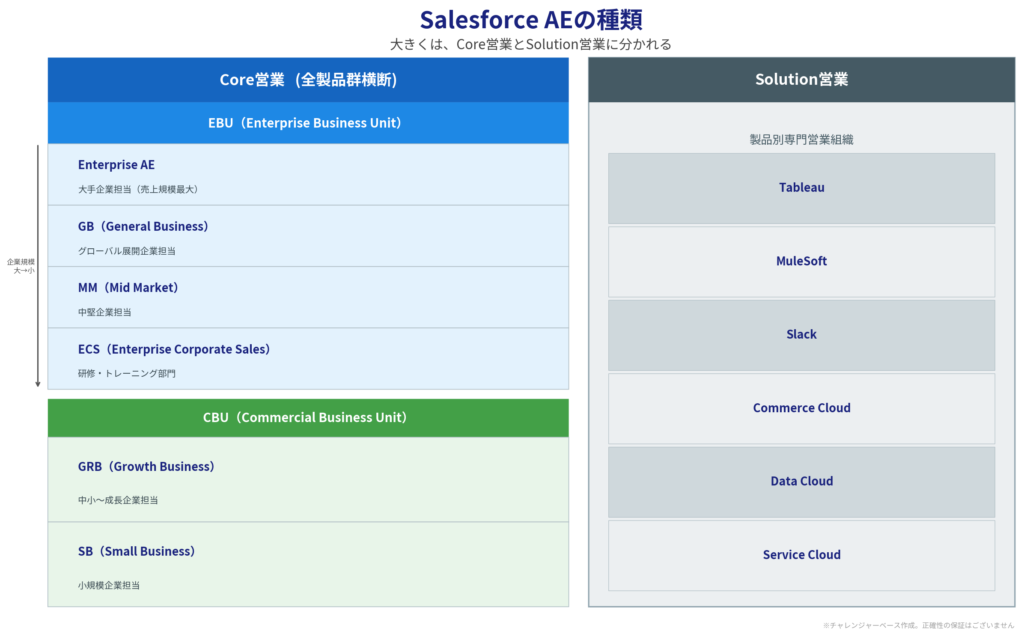Select the Solution営業 header banner
This screenshot has width=1024, height=637.
(x=801, y=80)
